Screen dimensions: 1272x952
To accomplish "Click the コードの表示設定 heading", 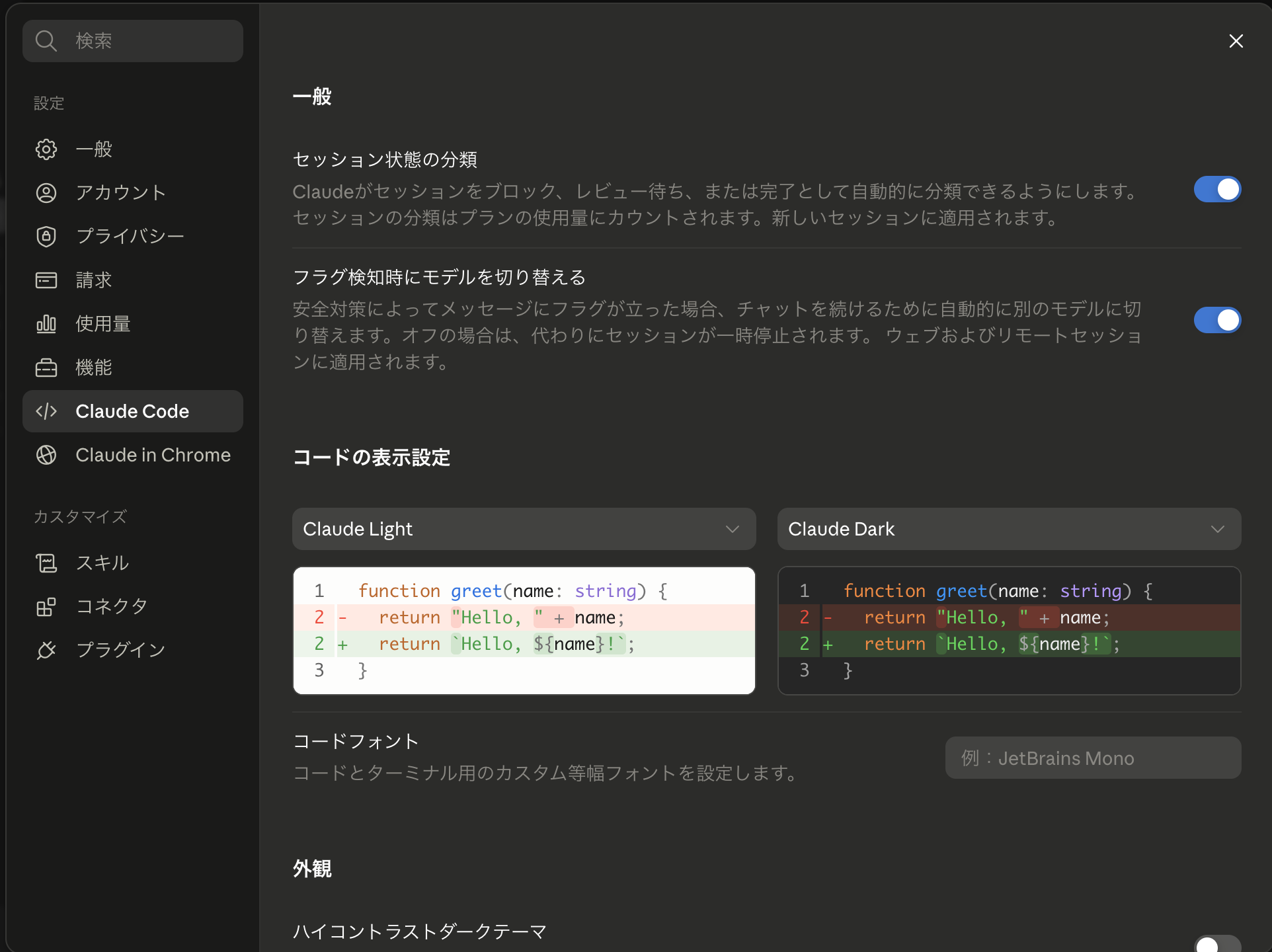I will click(x=372, y=457).
